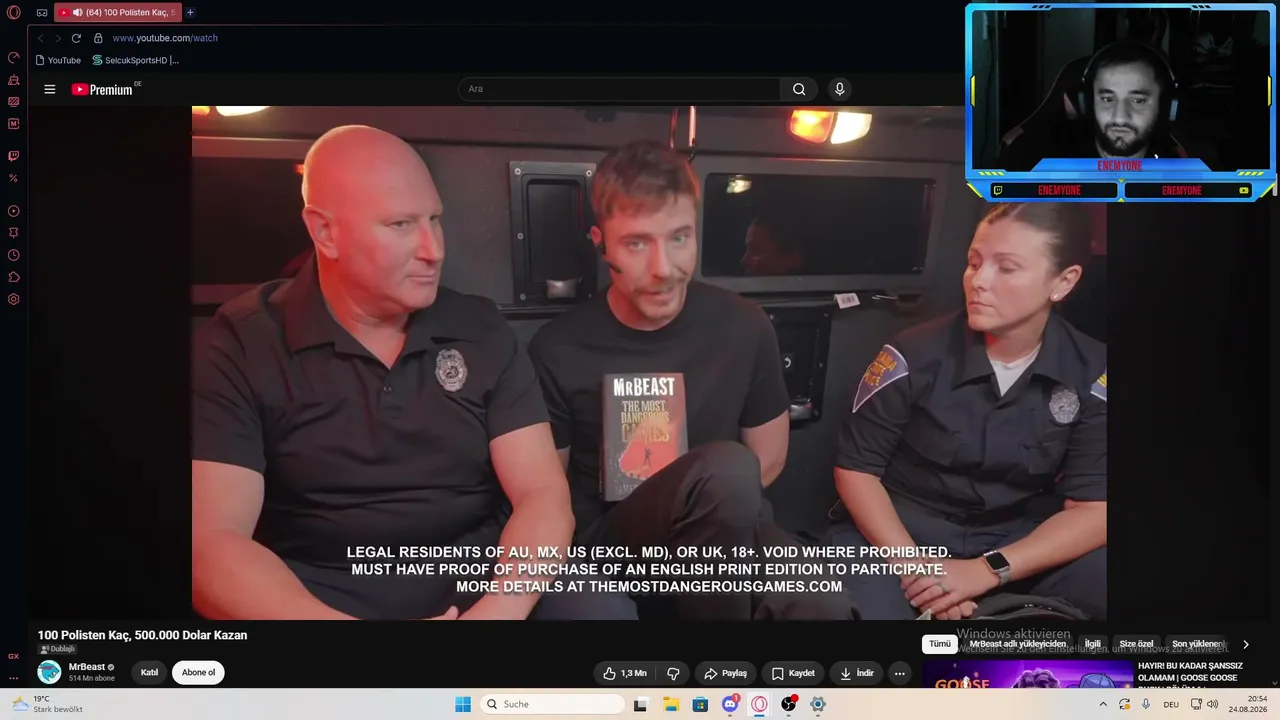Open File Explorer from the taskbar
Screen dimensions: 1280x720
tap(670, 704)
